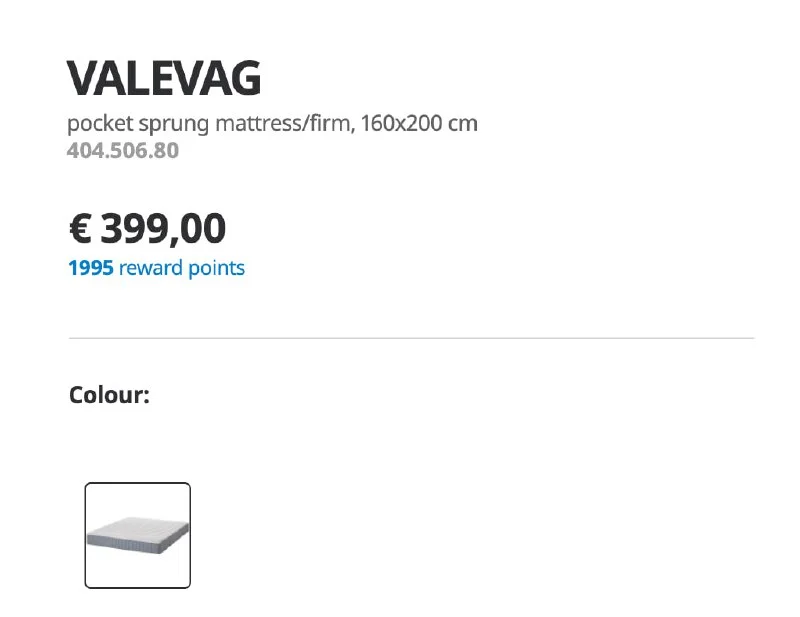Click the horizontal divider line below price
Viewport: 800px width, 617px height.
(x=411, y=339)
